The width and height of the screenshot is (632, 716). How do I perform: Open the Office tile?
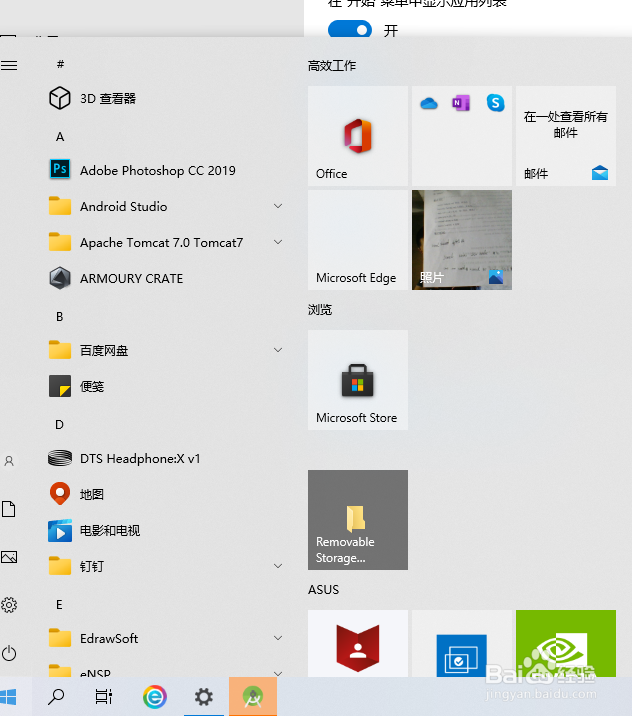click(x=358, y=136)
